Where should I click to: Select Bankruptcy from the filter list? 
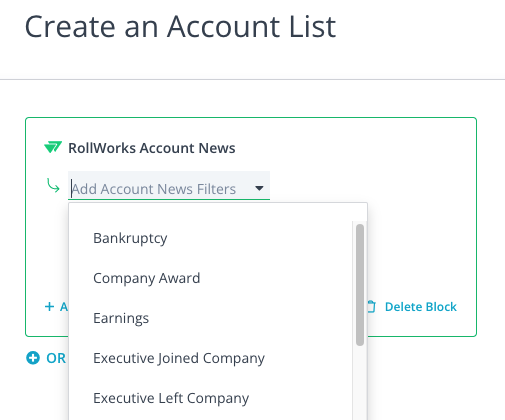pyautogui.click(x=210, y=238)
